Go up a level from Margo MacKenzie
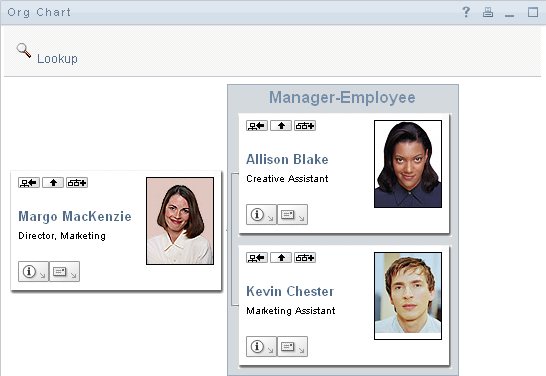546x376 pixels. click(53, 182)
